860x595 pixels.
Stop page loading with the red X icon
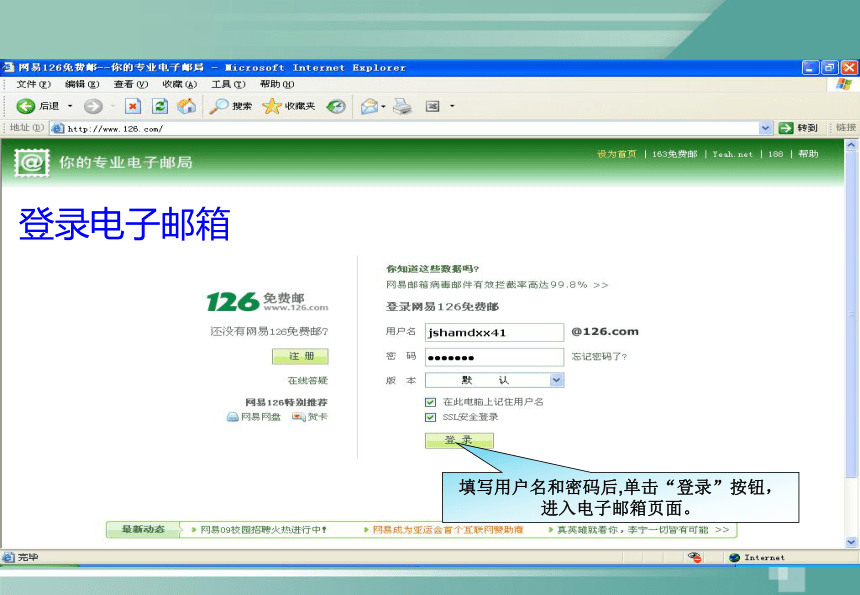[x=133, y=106]
